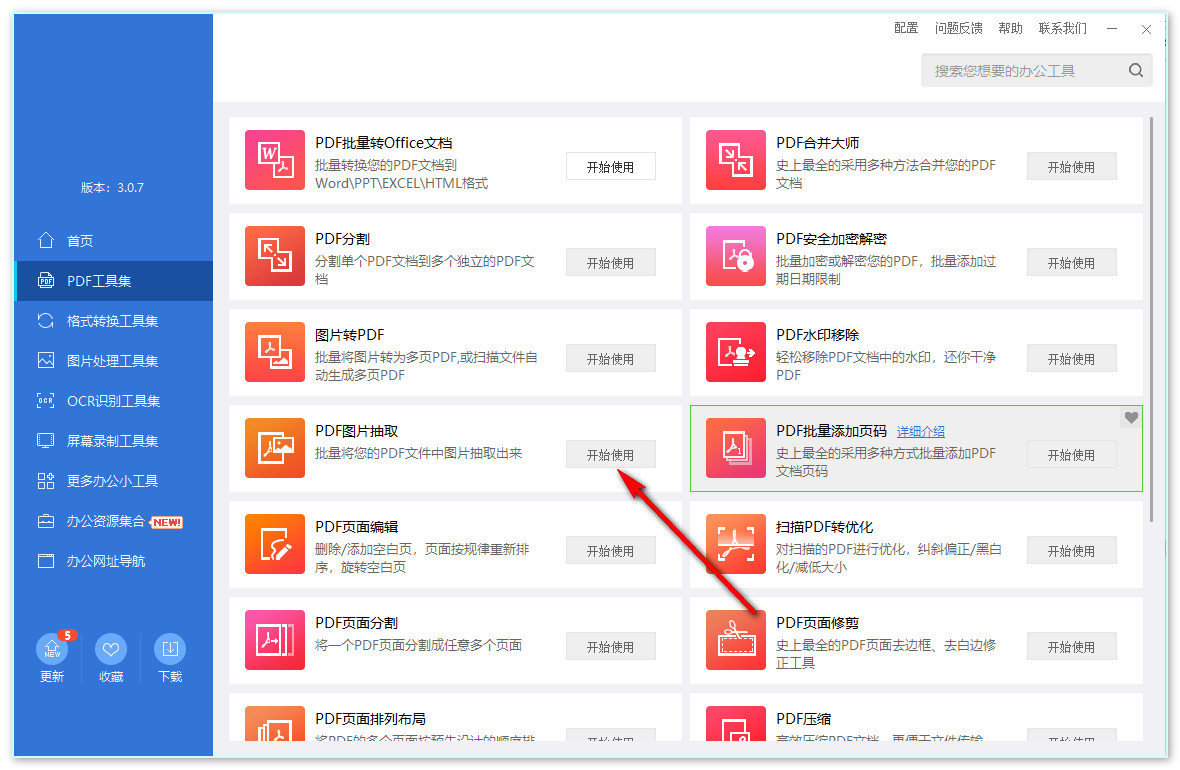Click 开始使用 for PDF合并大师

(1071, 166)
